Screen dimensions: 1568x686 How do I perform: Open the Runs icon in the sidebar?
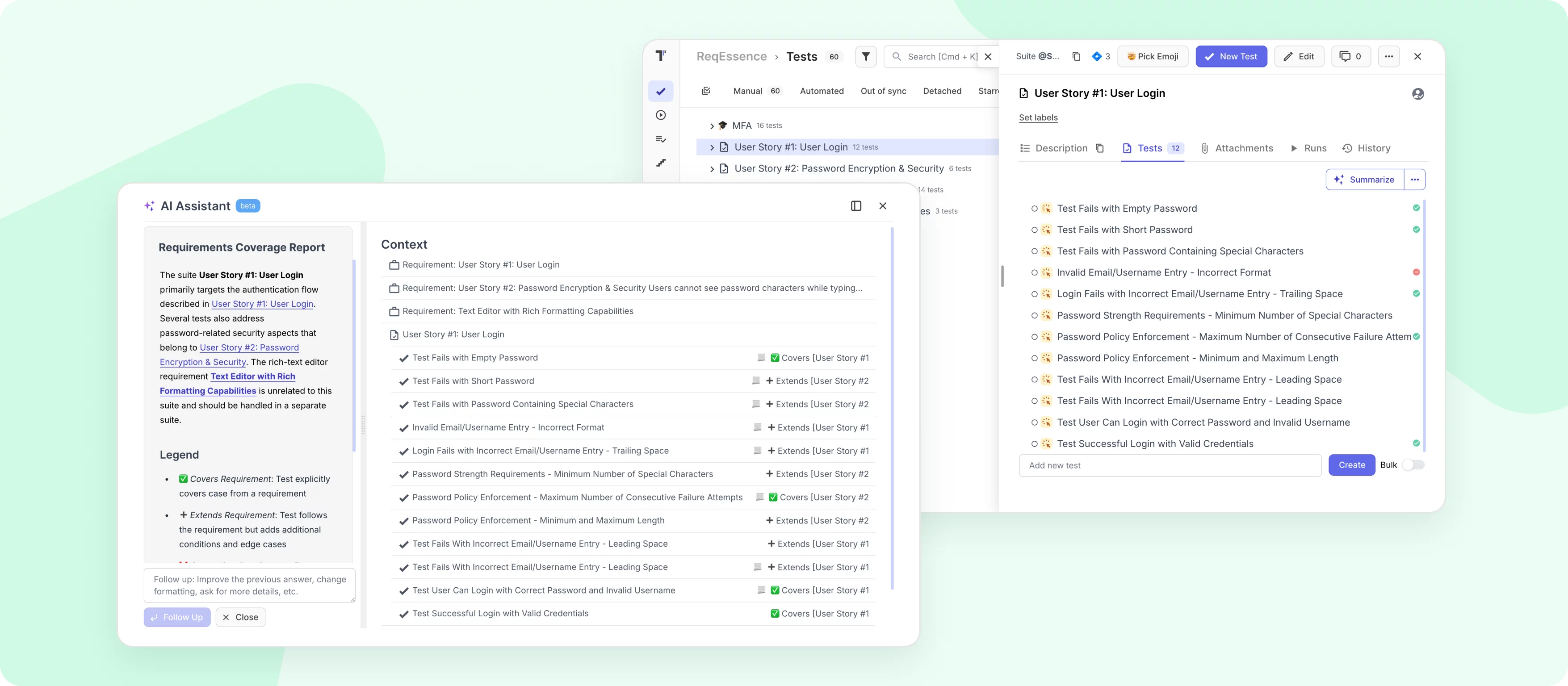pyautogui.click(x=660, y=115)
